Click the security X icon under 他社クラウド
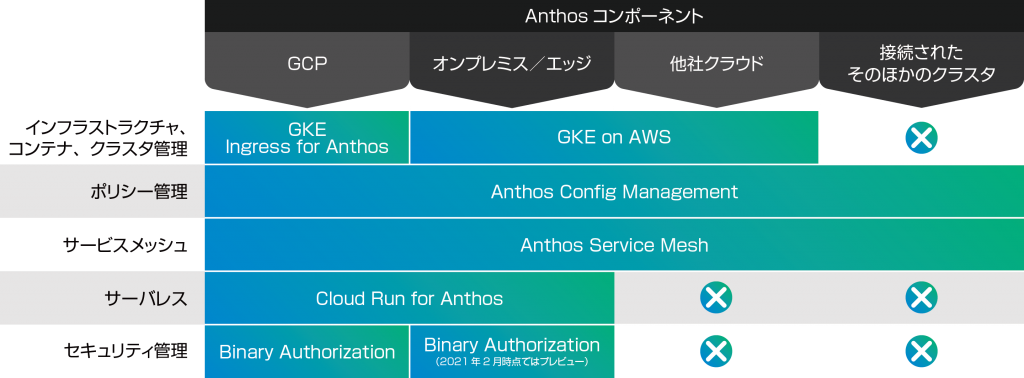 pos(716,352)
